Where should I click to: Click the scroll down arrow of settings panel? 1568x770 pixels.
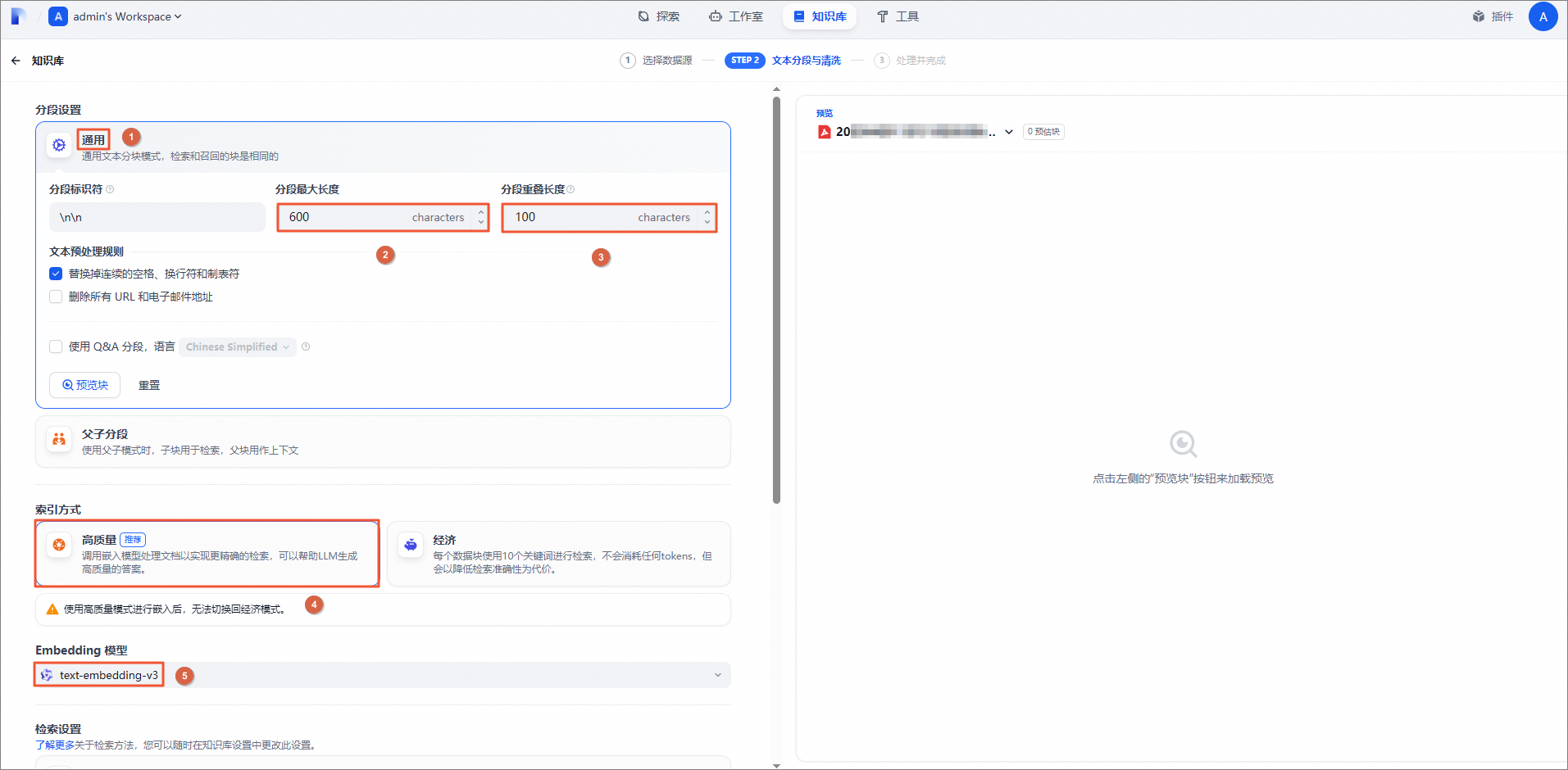point(776,765)
